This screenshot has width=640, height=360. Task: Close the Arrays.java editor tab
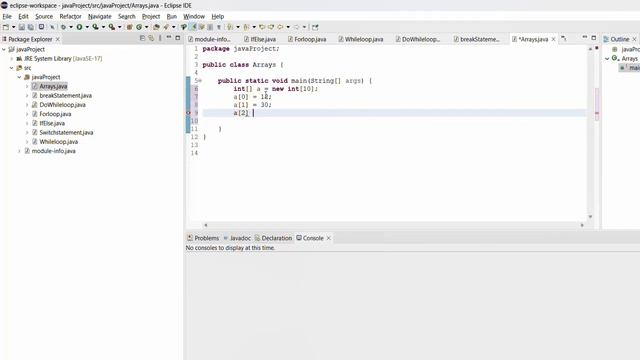tap(553, 39)
